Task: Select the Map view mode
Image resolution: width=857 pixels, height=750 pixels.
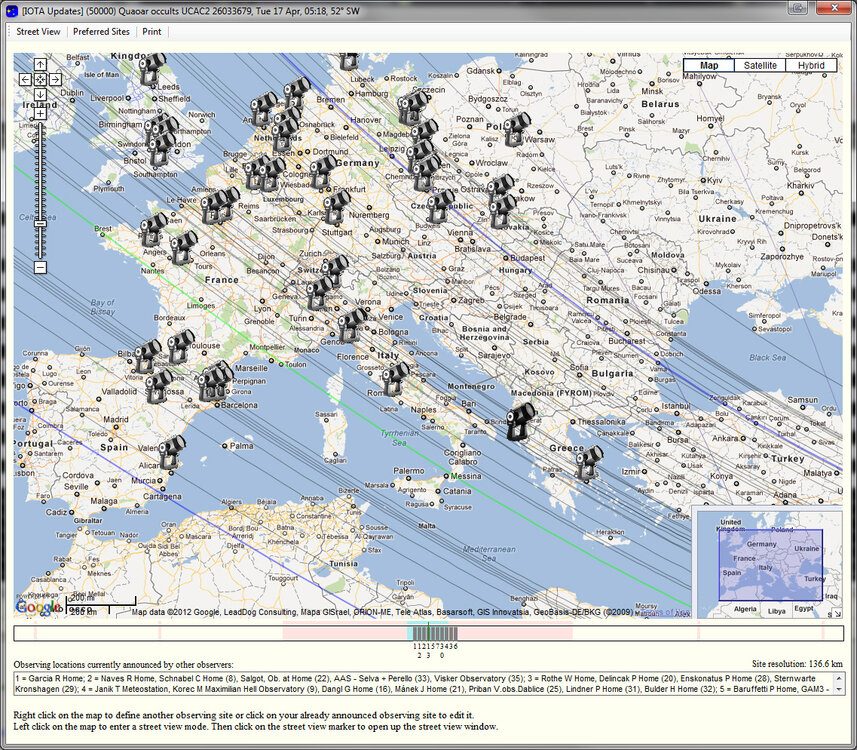Action: coord(708,65)
